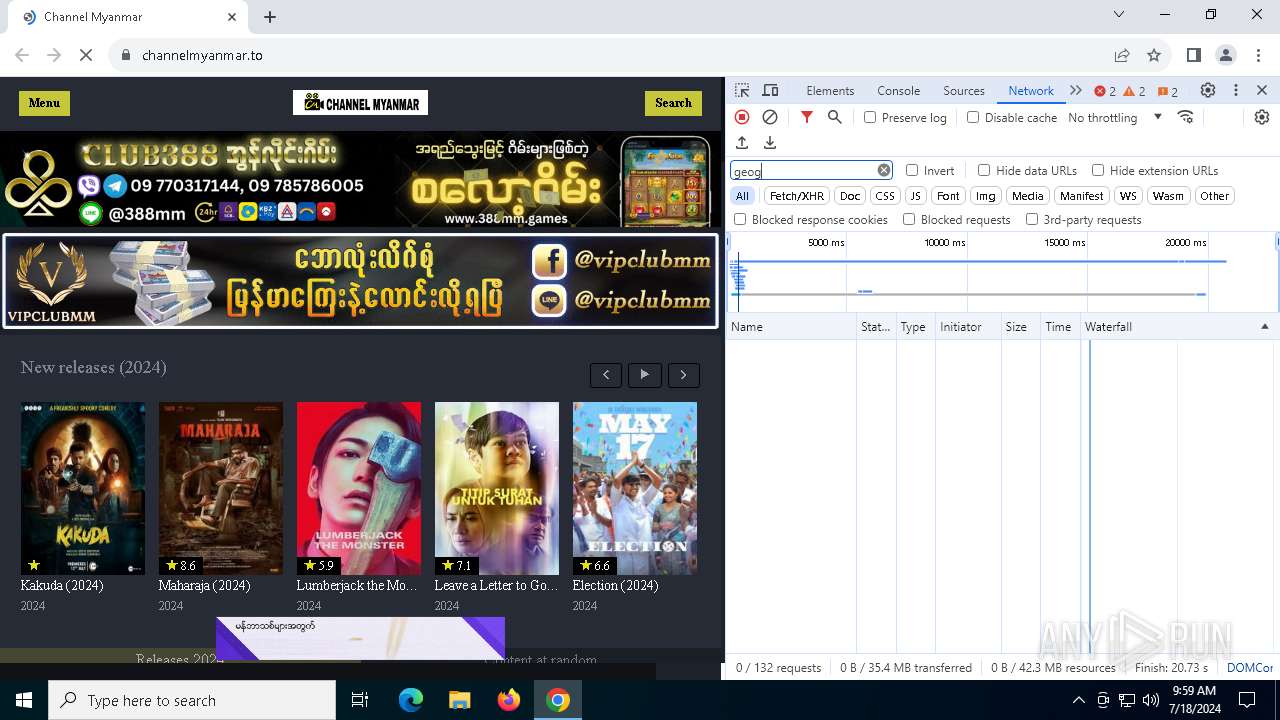Bookmark this tab star icon

tap(1154, 55)
